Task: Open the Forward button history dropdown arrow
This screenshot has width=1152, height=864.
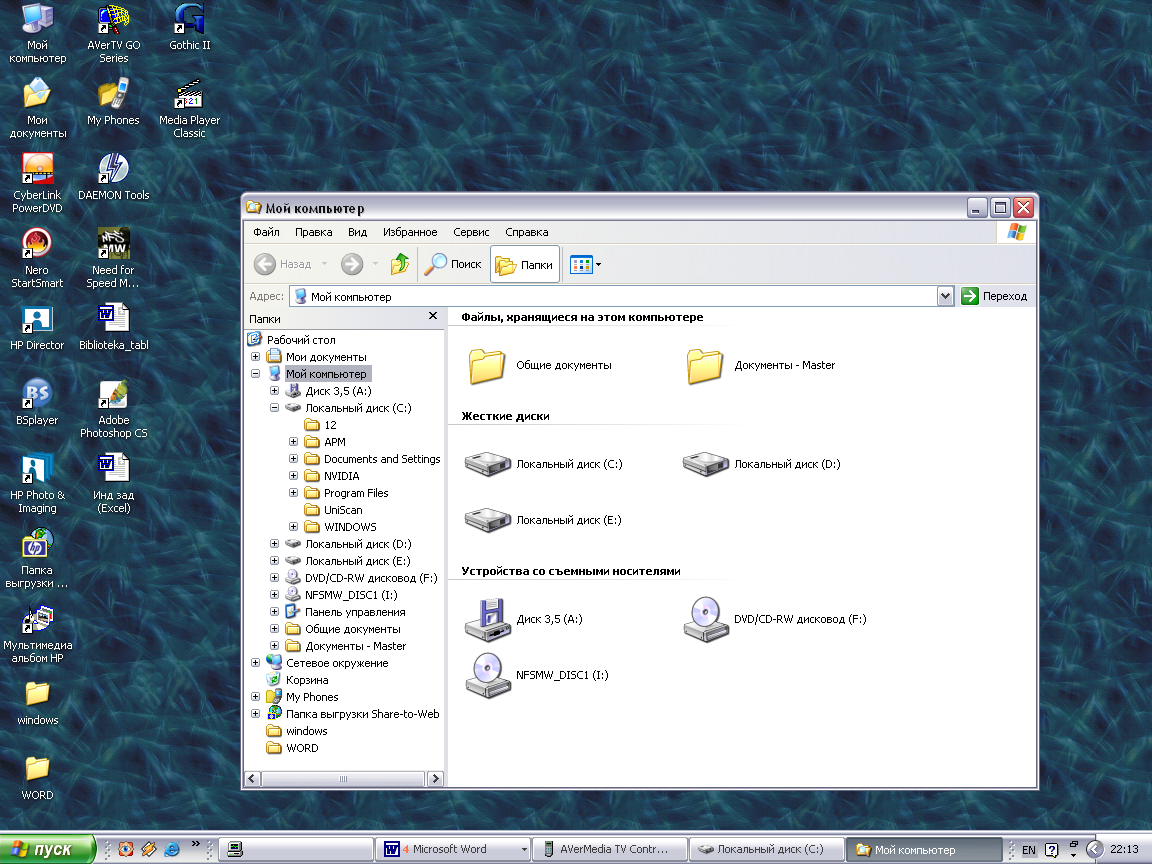Action: [375, 264]
